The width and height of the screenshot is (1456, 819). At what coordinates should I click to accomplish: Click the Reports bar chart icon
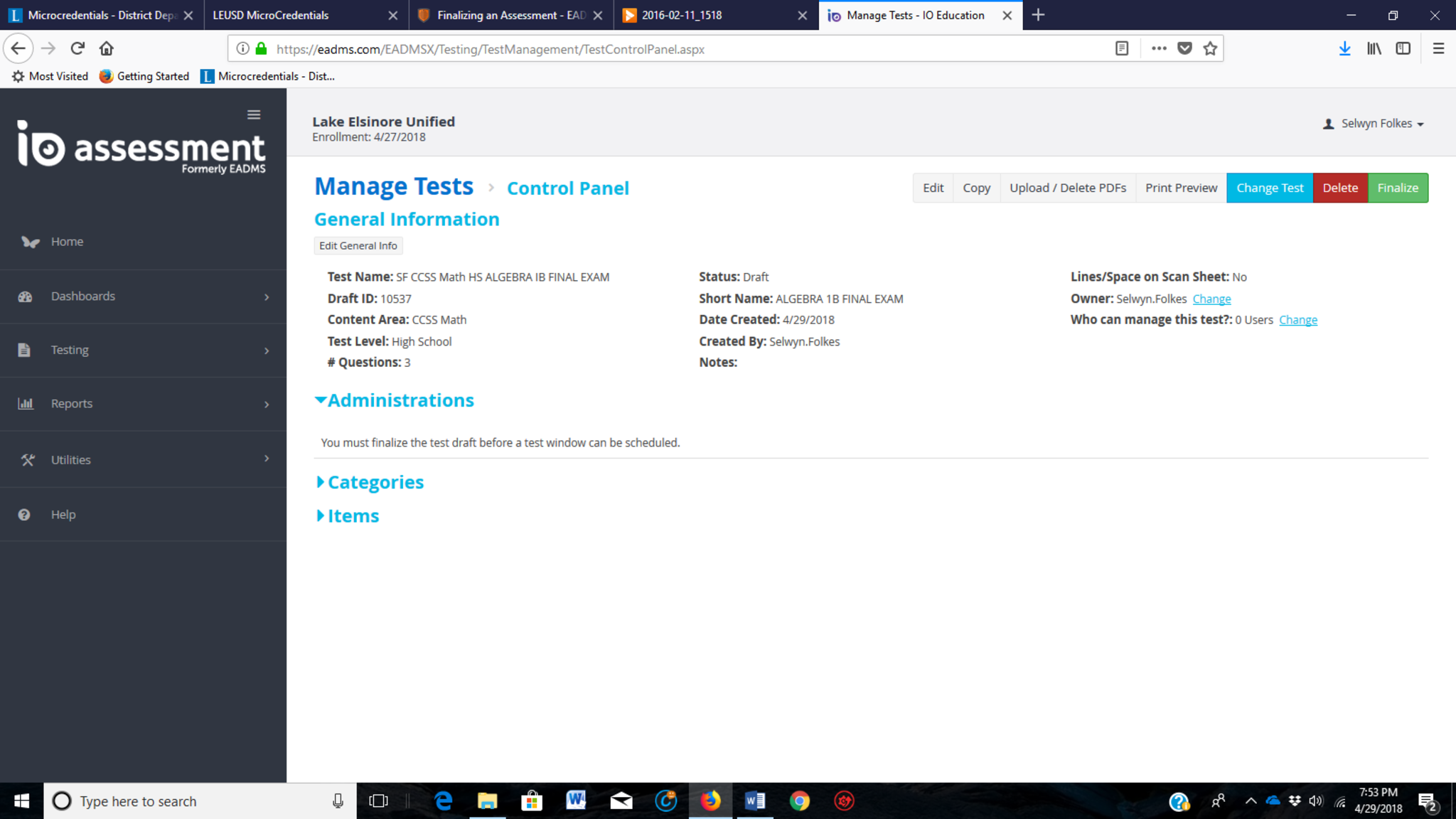pyautogui.click(x=26, y=404)
